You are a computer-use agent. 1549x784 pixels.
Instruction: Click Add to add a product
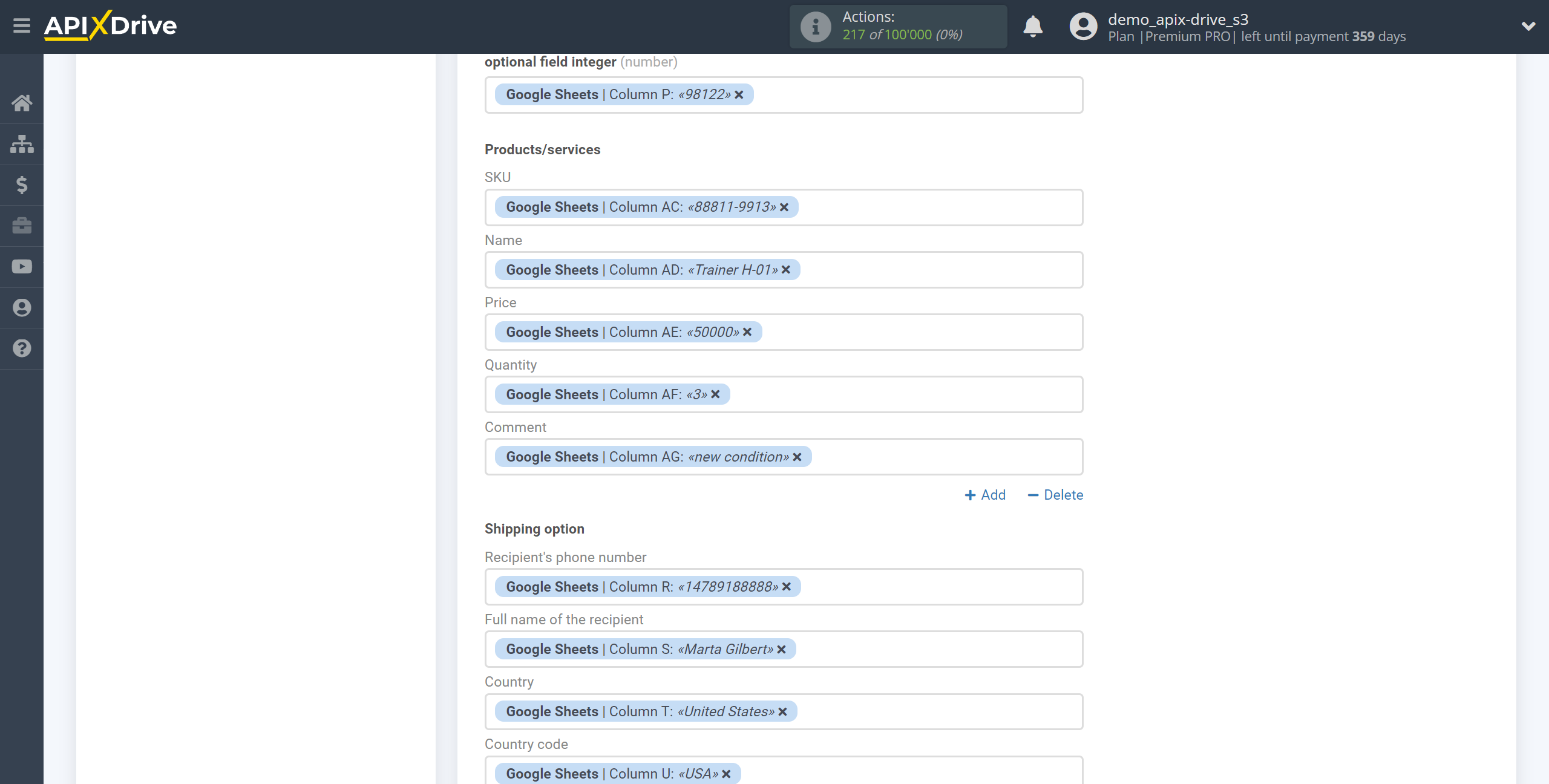click(x=985, y=495)
